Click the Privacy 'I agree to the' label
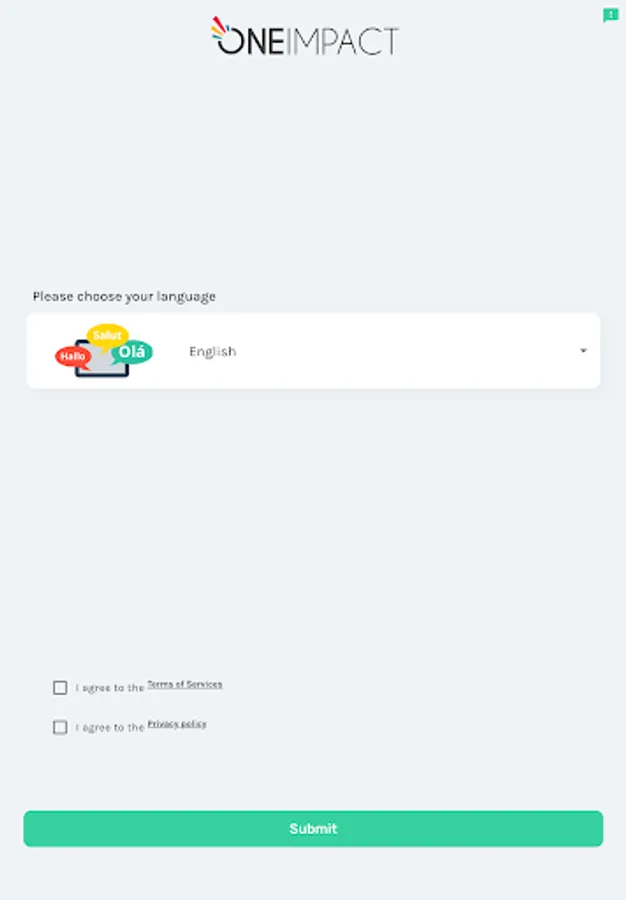 109,728
